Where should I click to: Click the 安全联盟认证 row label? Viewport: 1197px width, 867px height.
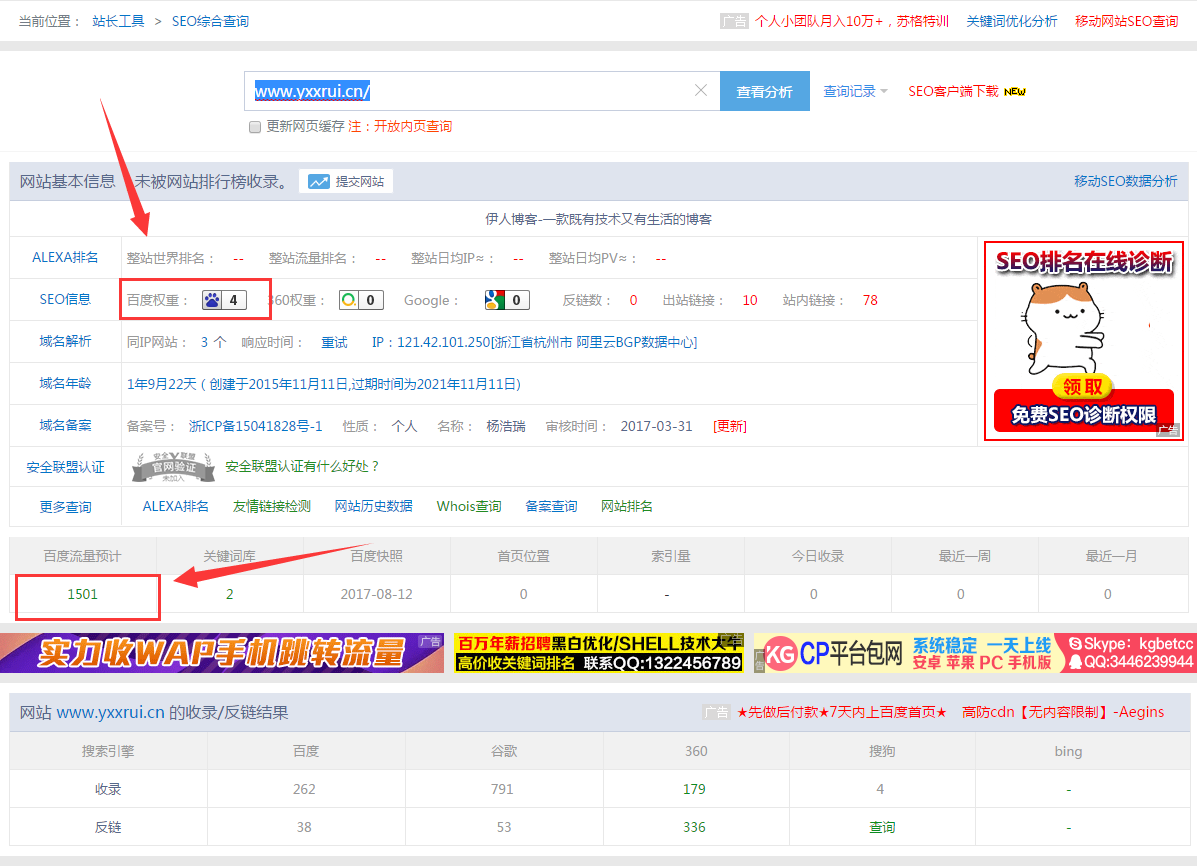coord(65,467)
